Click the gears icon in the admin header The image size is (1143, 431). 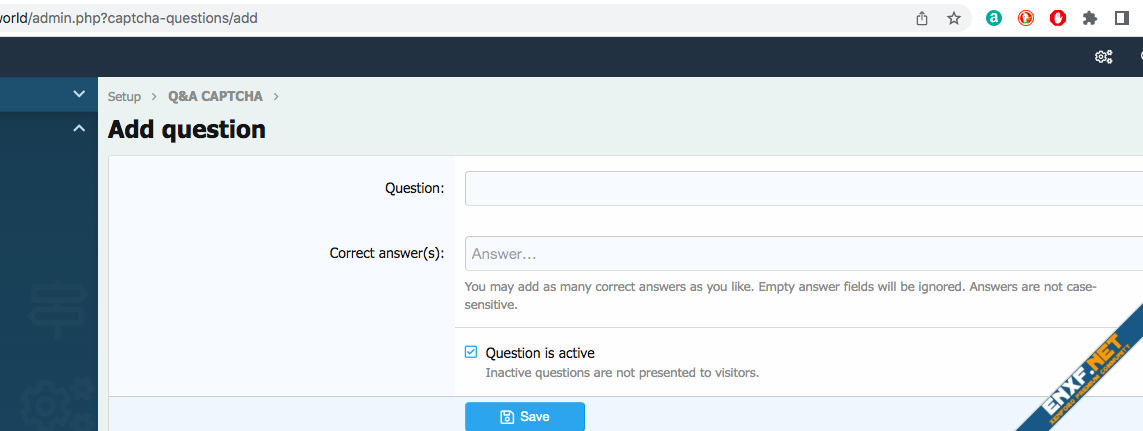point(1103,57)
